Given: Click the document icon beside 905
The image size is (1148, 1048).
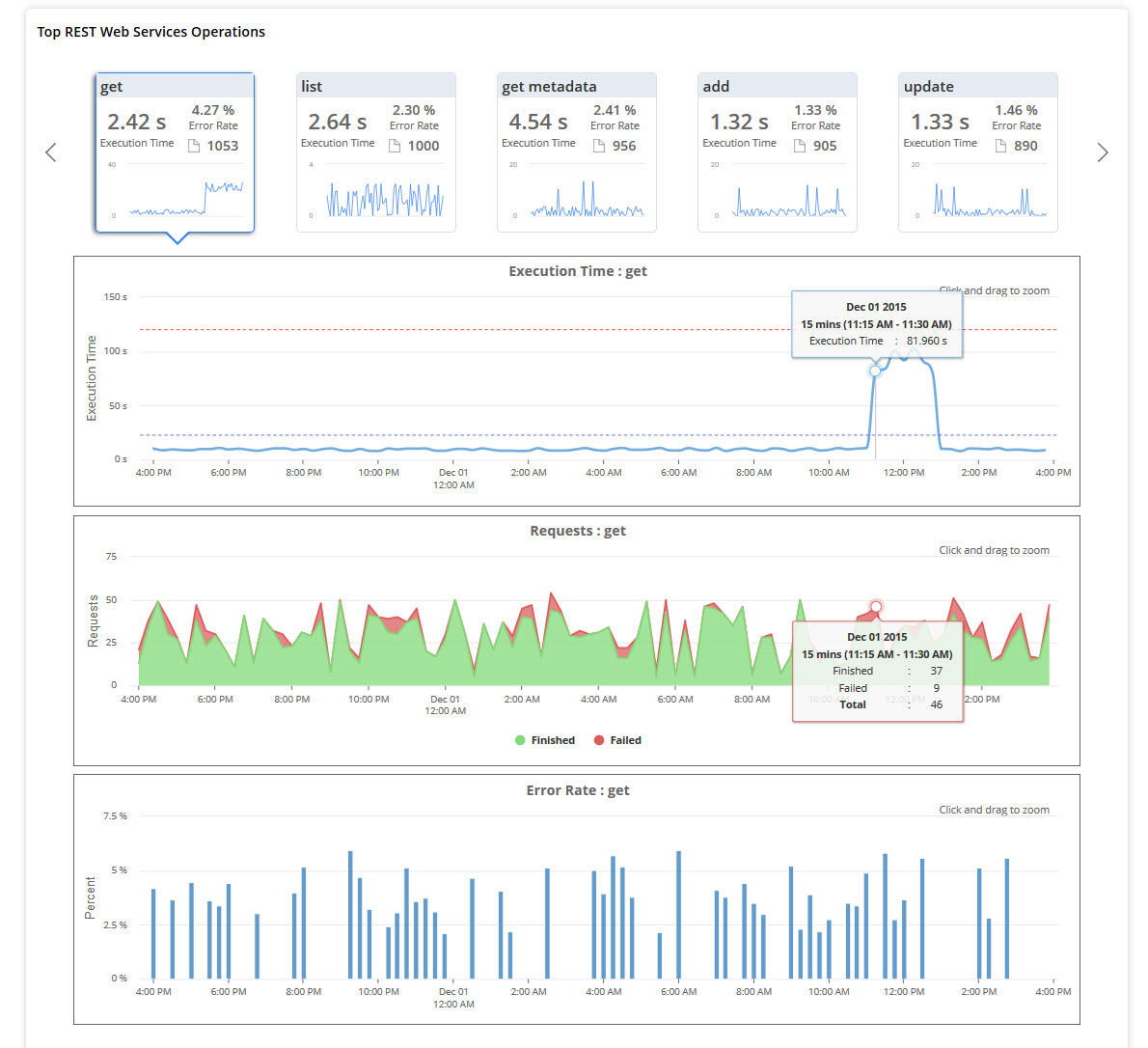Looking at the screenshot, I should click(801, 146).
